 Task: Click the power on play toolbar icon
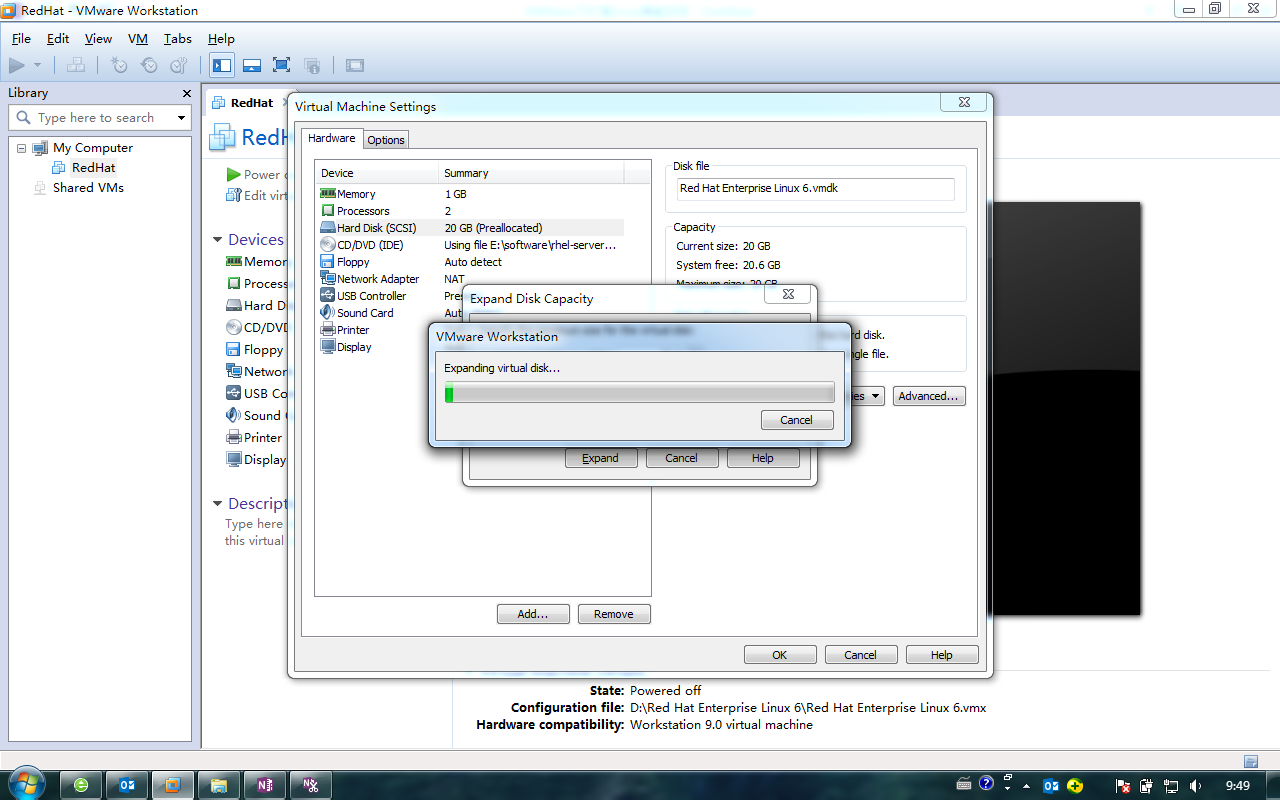(x=16, y=65)
